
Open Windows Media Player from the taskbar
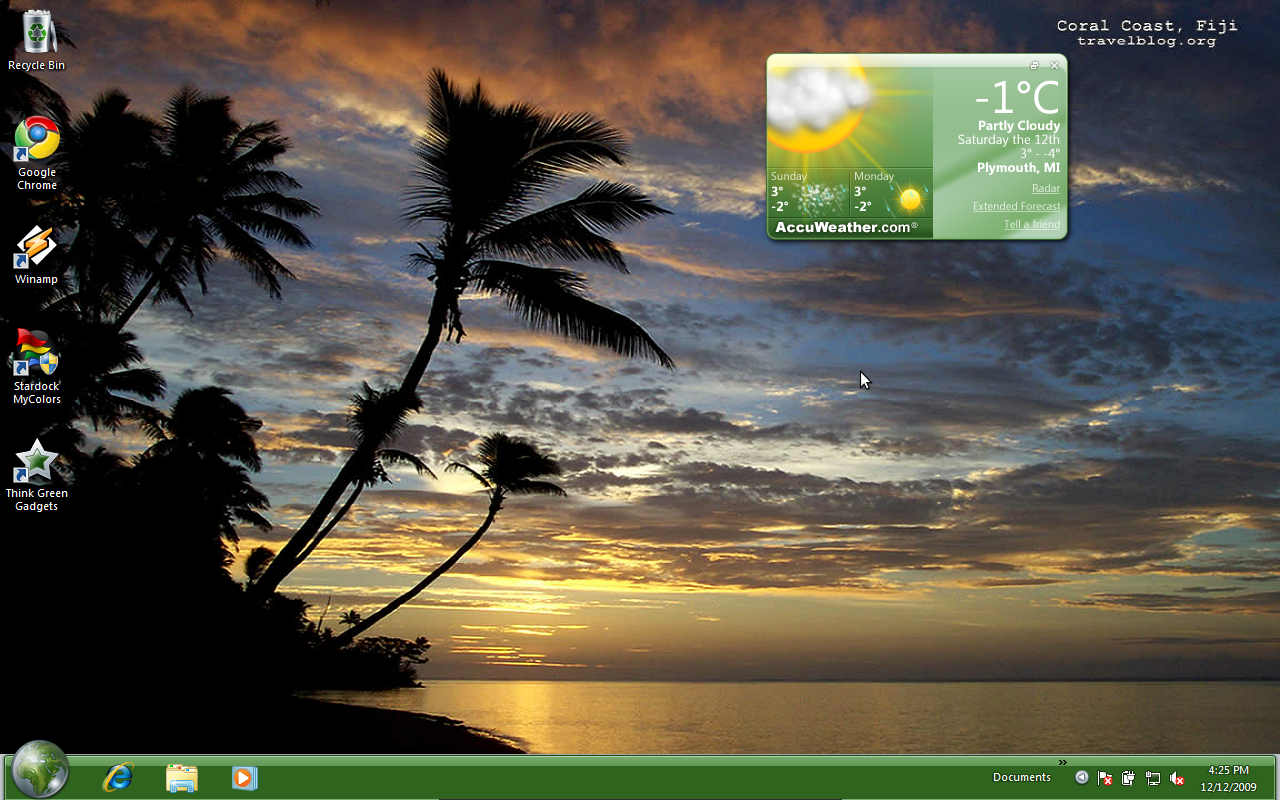click(244, 777)
